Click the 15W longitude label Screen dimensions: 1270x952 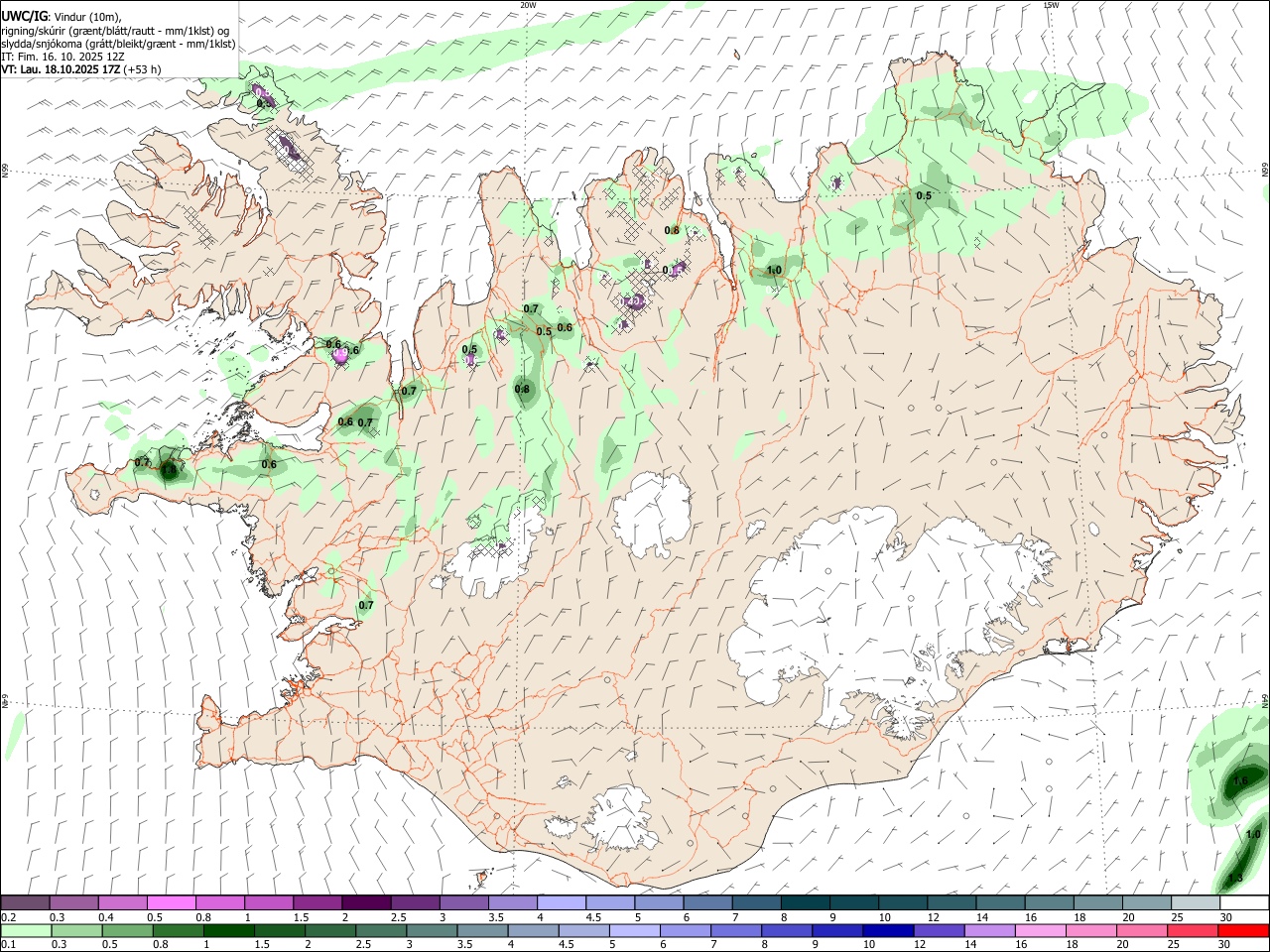pyautogui.click(x=1051, y=5)
